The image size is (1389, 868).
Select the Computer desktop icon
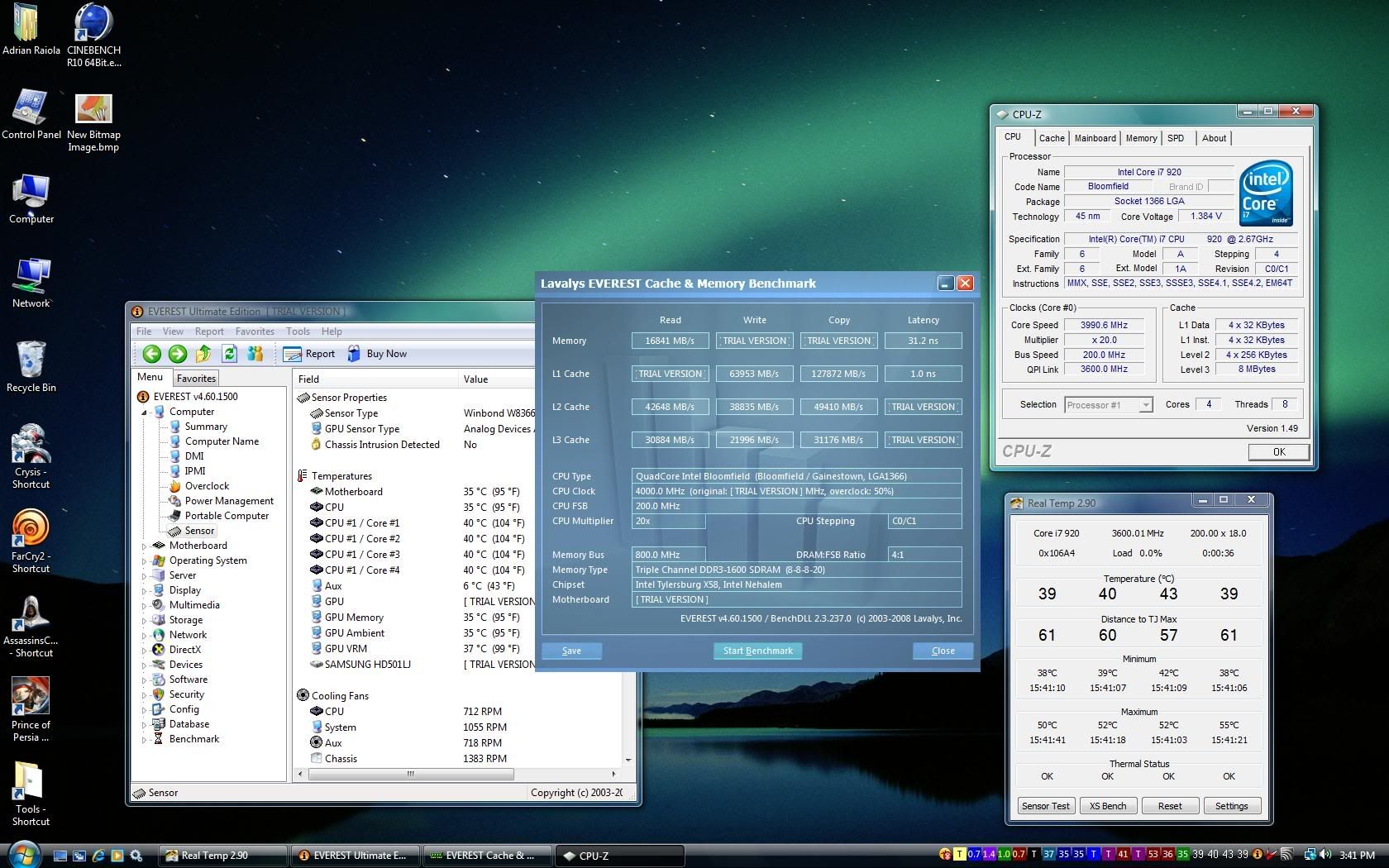(31, 199)
